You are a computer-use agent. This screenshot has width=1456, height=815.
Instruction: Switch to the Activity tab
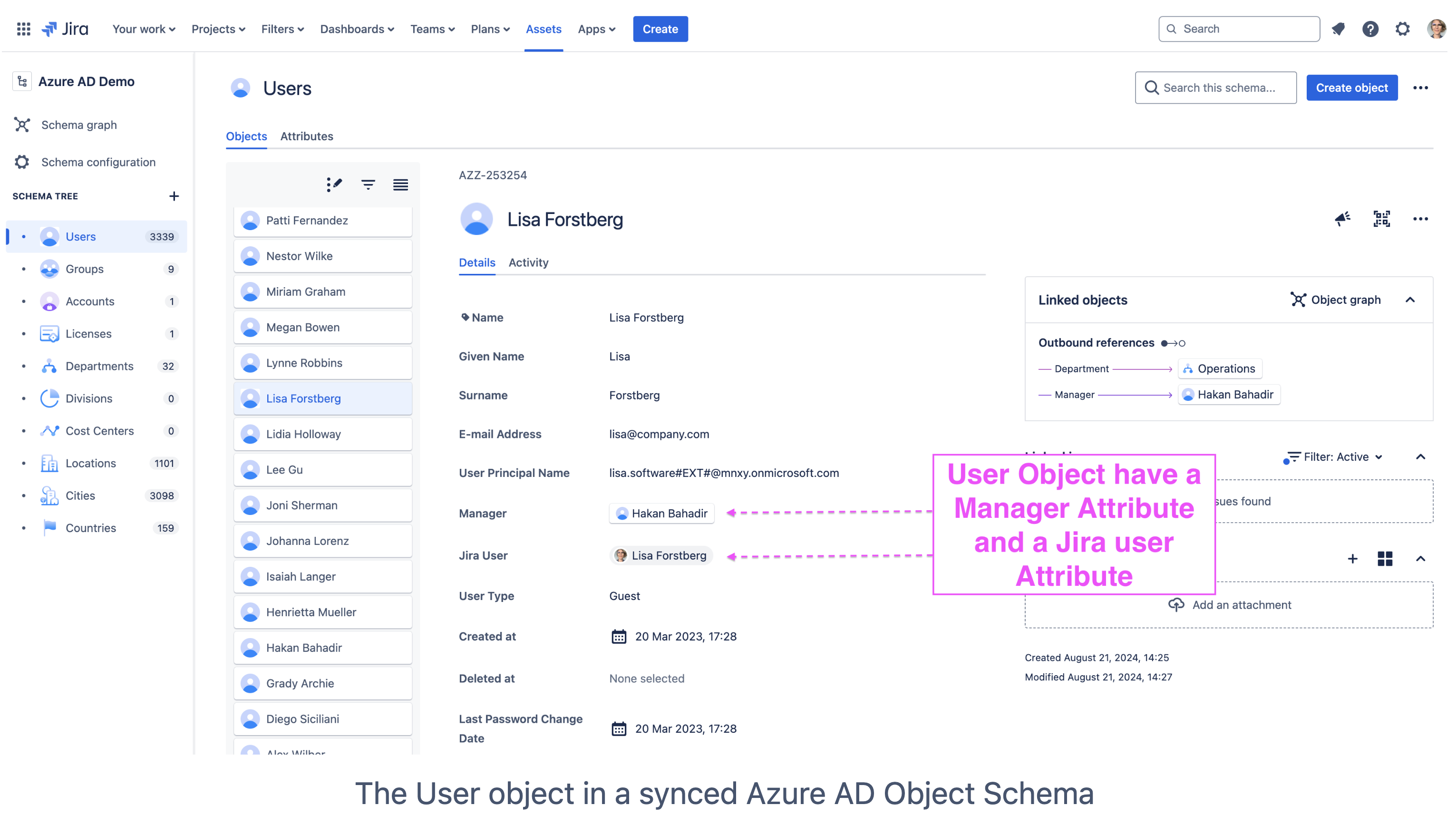coord(528,262)
